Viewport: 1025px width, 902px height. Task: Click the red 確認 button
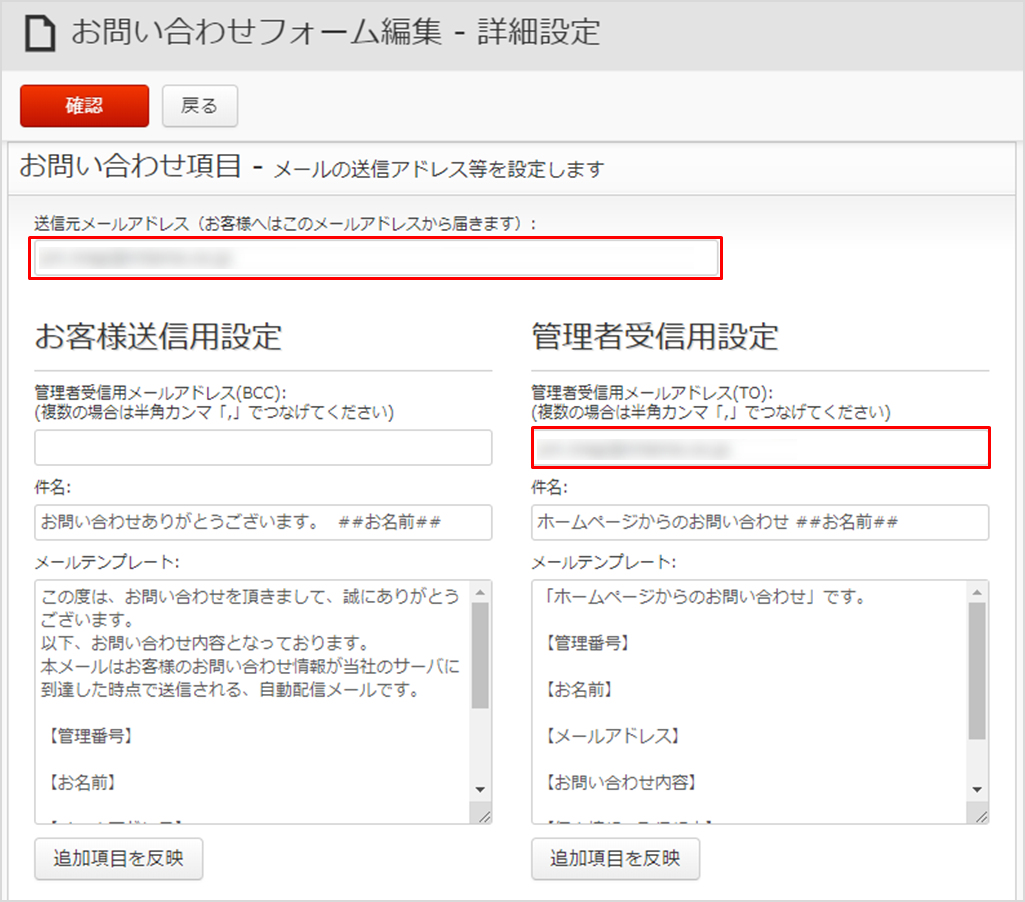[x=84, y=105]
